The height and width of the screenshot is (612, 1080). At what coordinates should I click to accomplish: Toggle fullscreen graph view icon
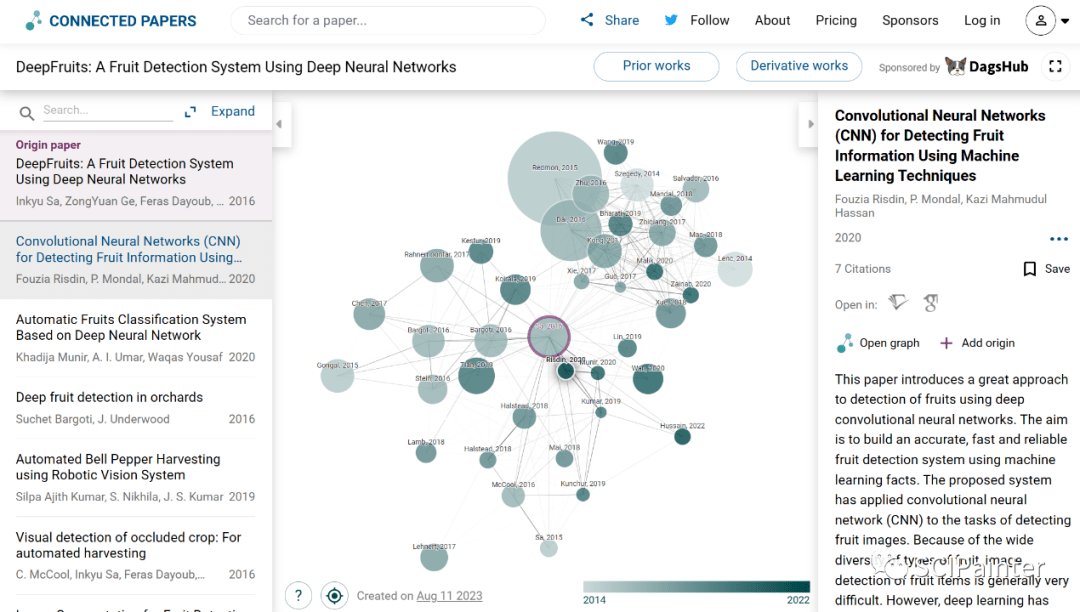tap(1055, 66)
